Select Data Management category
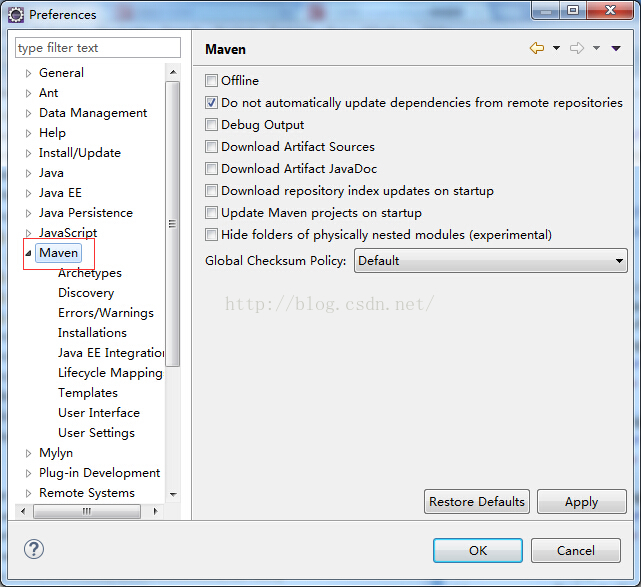This screenshot has height=587, width=641. (x=93, y=113)
